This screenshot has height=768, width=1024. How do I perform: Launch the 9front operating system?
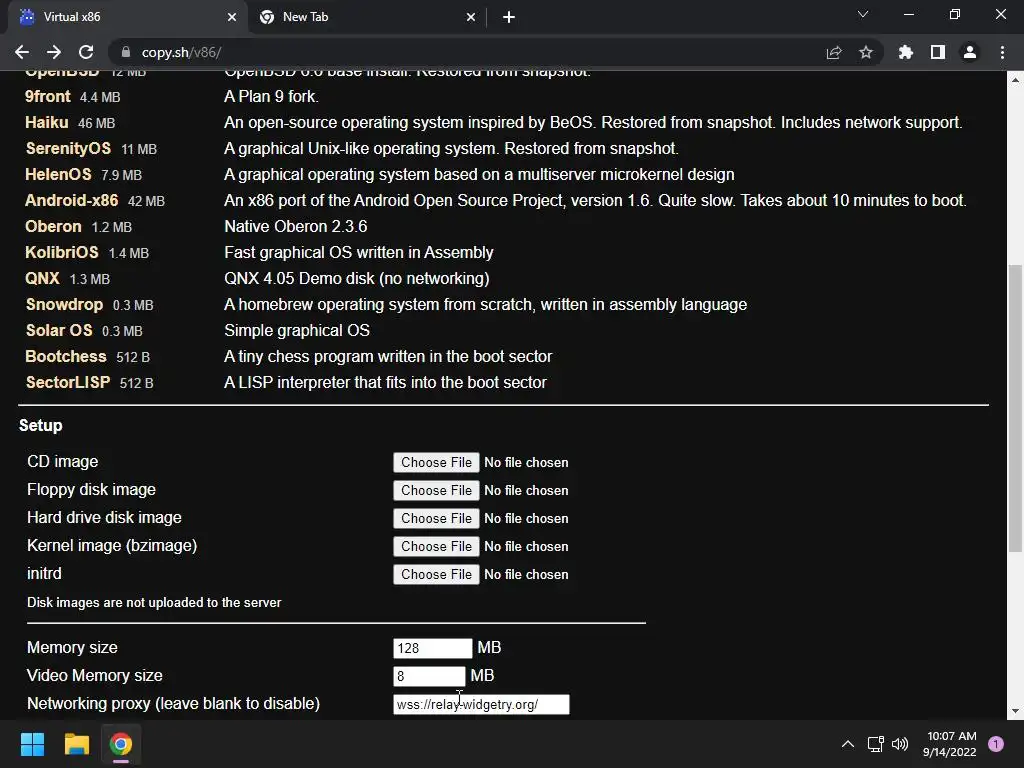coord(48,97)
